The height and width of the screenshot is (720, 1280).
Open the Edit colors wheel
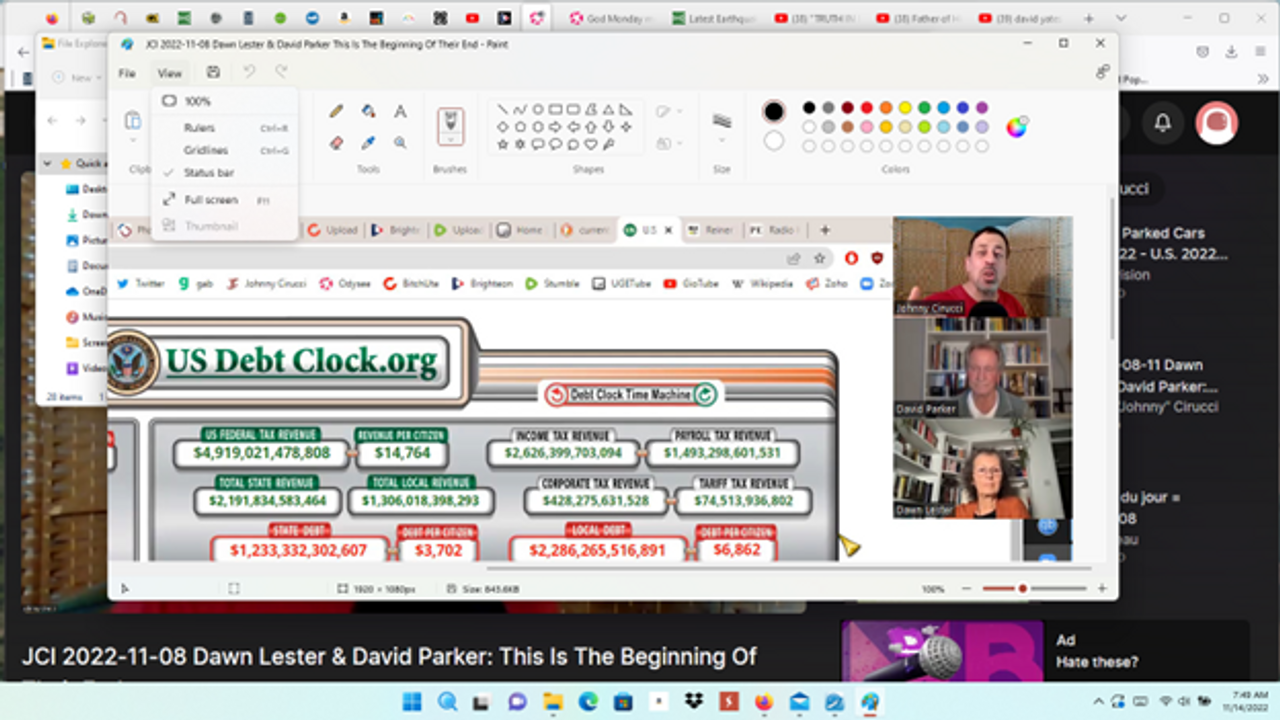1016,127
